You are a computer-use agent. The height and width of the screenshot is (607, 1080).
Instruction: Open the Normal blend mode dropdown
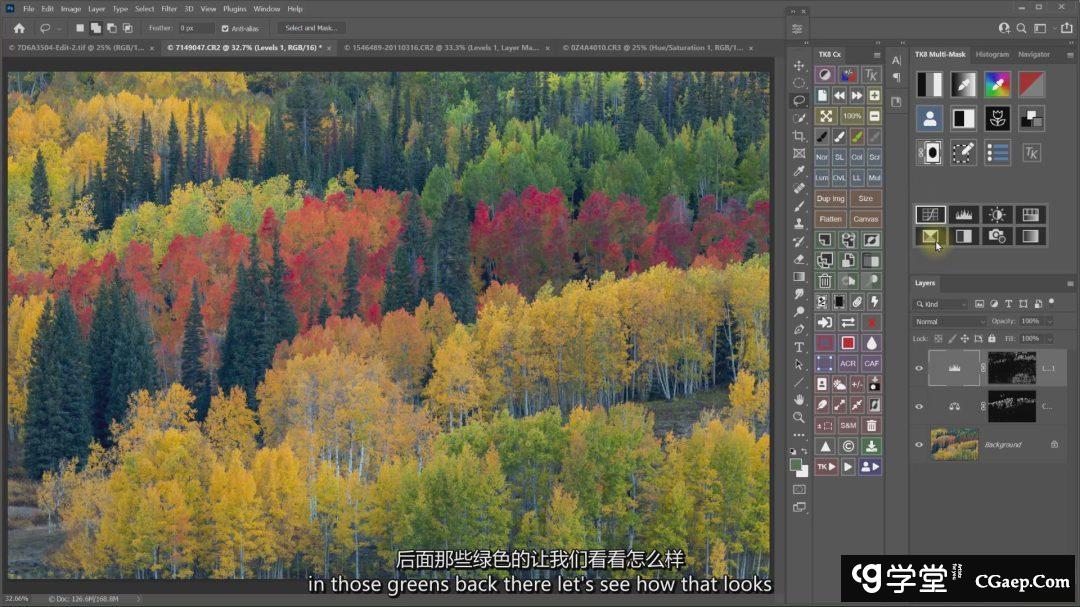tap(949, 322)
